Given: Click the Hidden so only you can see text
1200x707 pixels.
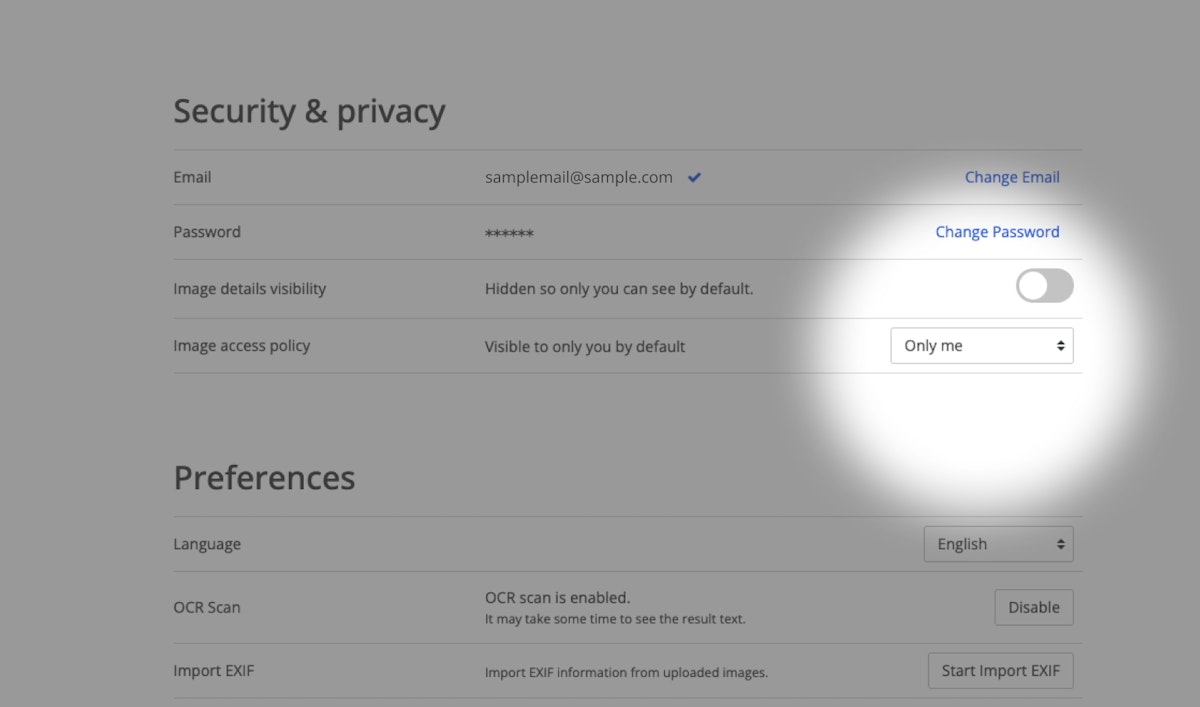Looking at the screenshot, I should pyautogui.click(x=618, y=289).
